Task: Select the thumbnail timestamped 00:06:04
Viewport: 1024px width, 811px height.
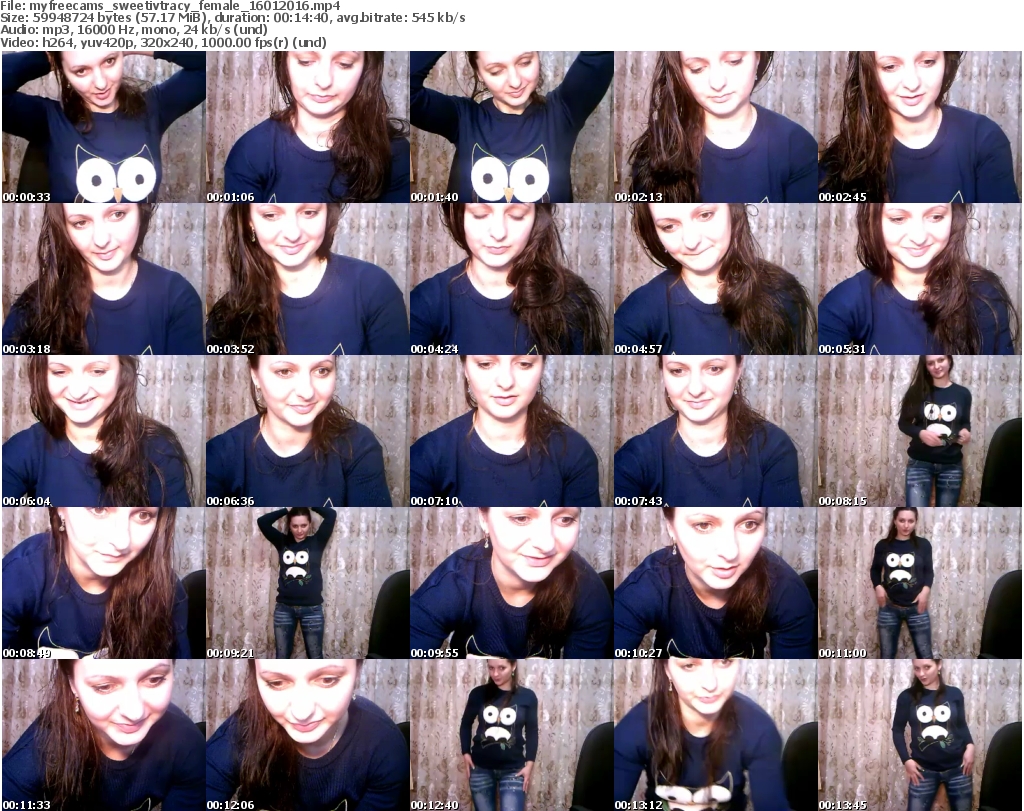Action: coord(104,431)
